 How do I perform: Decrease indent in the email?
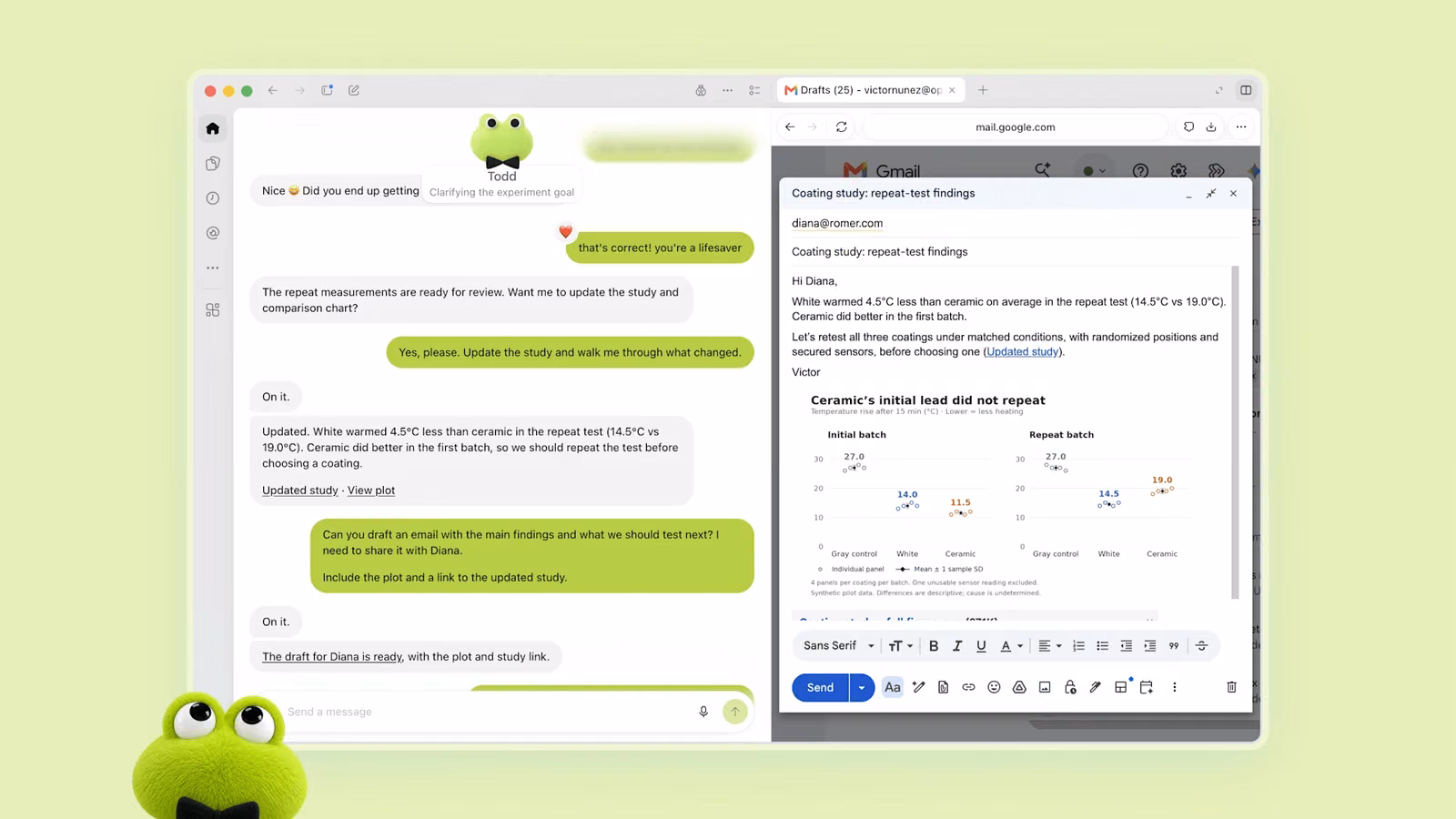pyautogui.click(x=1126, y=646)
